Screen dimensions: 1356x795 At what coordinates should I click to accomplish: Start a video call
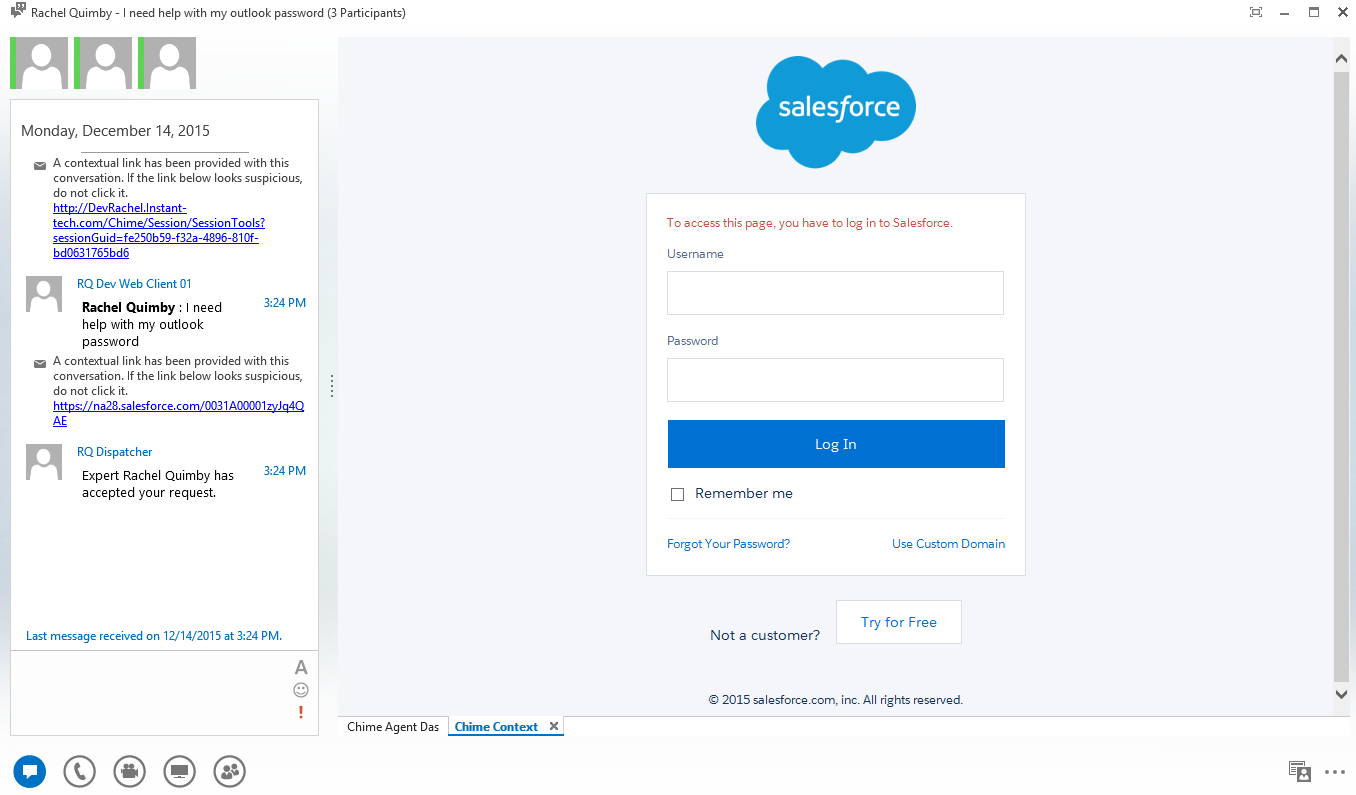point(130,771)
